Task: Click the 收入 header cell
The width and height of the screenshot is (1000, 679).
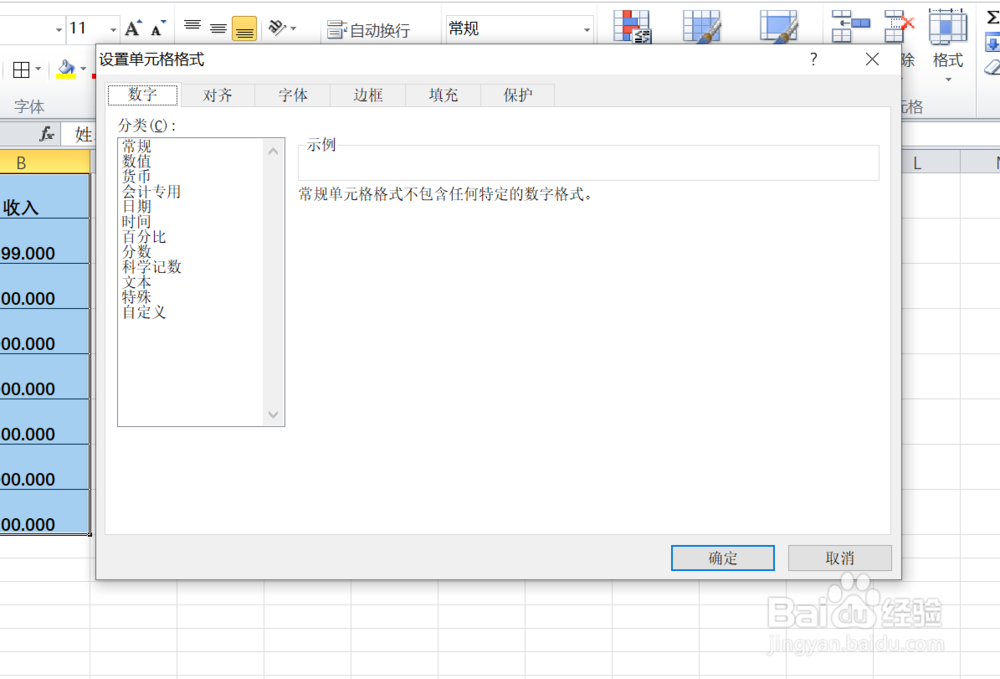Action: click(44, 196)
